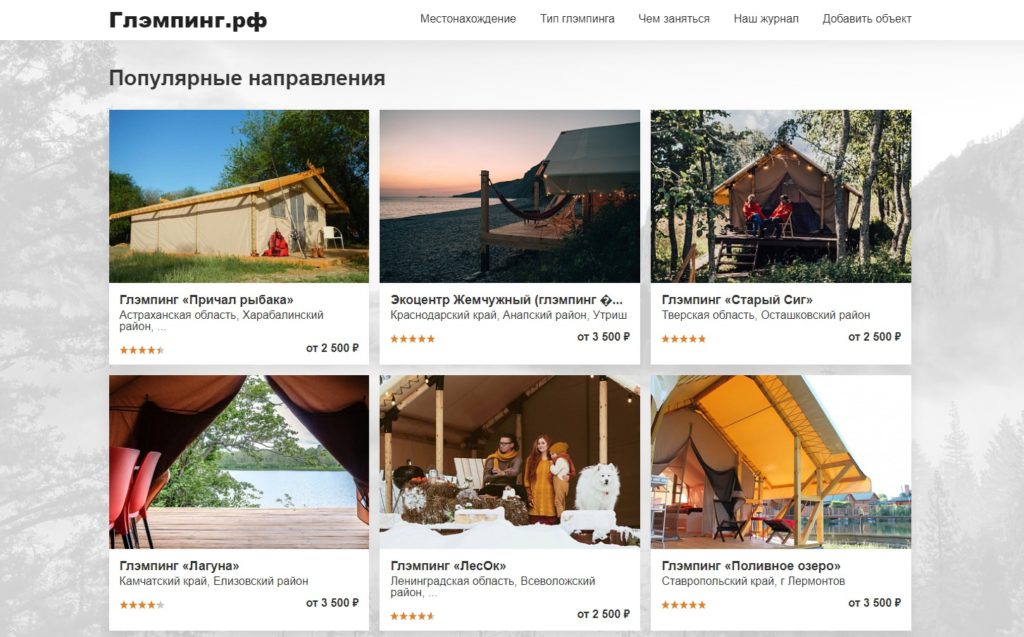Click star rating of Поливное озеро
The height and width of the screenshot is (637, 1024).
pos(684,605)
